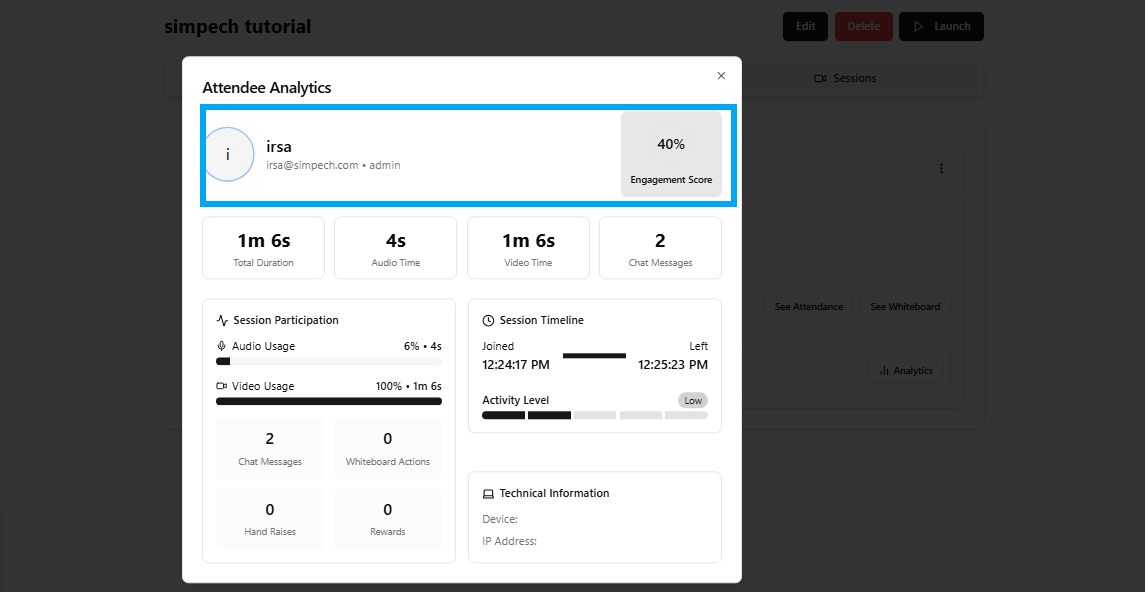Image resolution: width=1145 pixels, height=592 pixels.
Task: Launch the simpech tutorial
Action: [x=941, y=27]
